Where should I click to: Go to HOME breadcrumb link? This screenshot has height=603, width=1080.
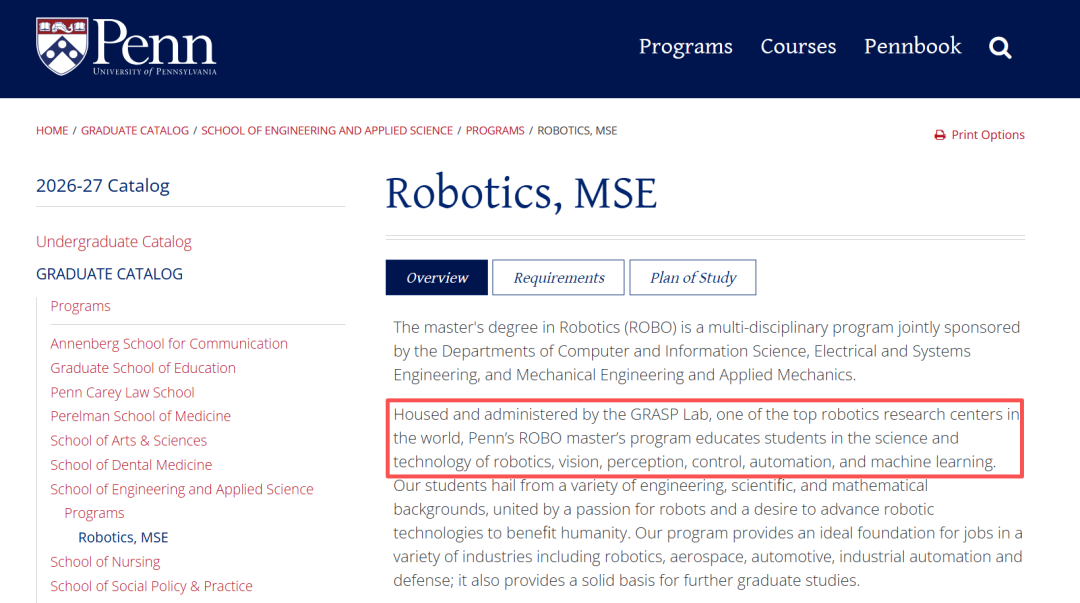[52, 130]
